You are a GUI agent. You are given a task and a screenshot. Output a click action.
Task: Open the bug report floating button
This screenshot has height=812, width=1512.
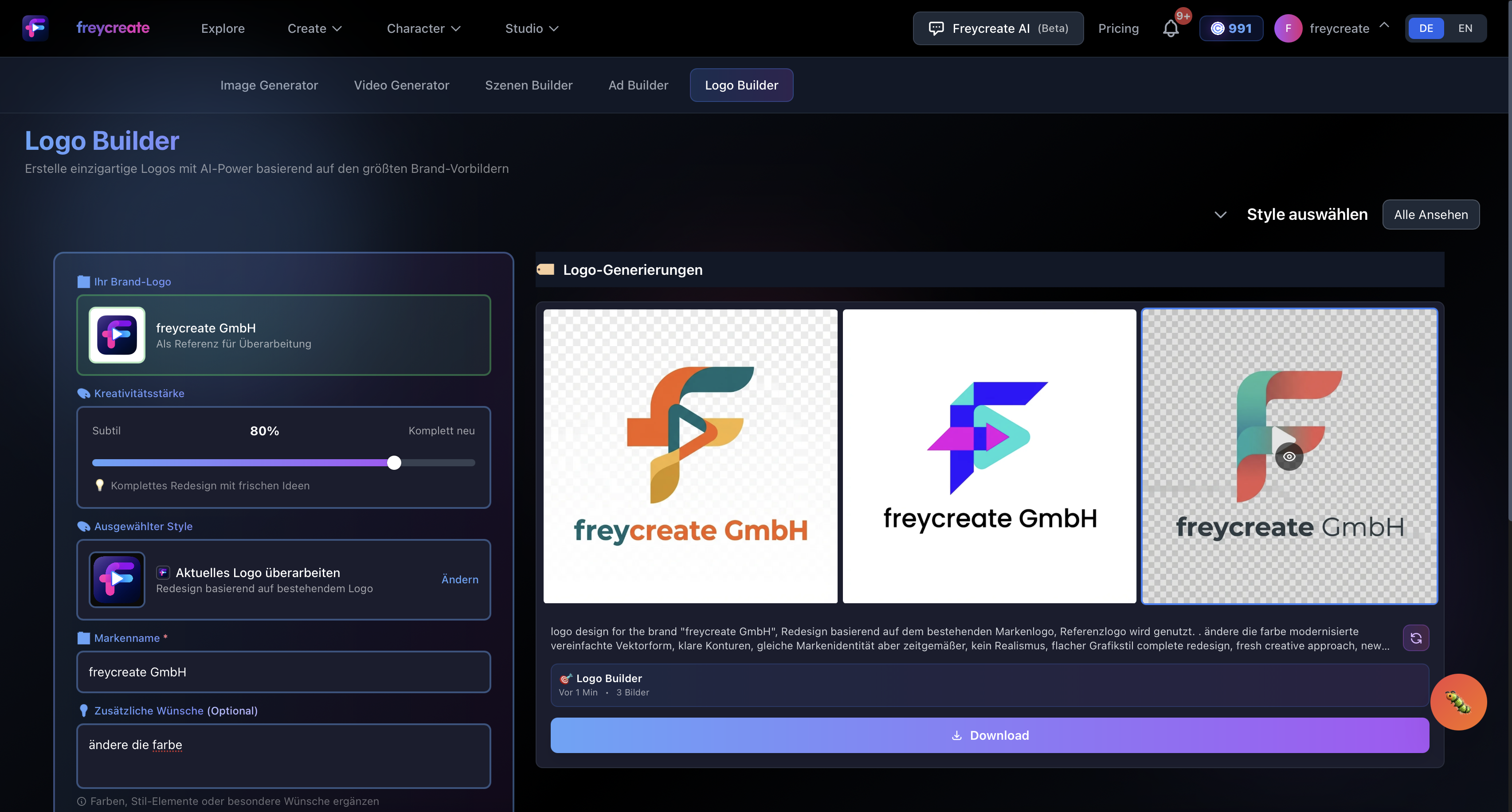(1458, 702)
